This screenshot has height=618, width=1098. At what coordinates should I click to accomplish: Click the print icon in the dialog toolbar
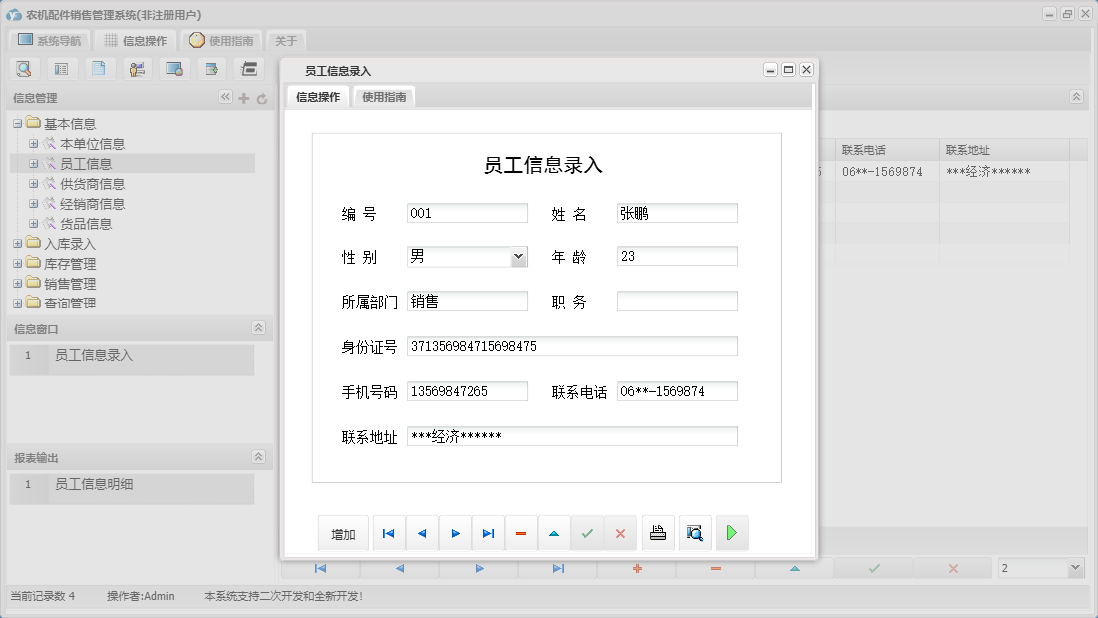(x=658, y=533)
